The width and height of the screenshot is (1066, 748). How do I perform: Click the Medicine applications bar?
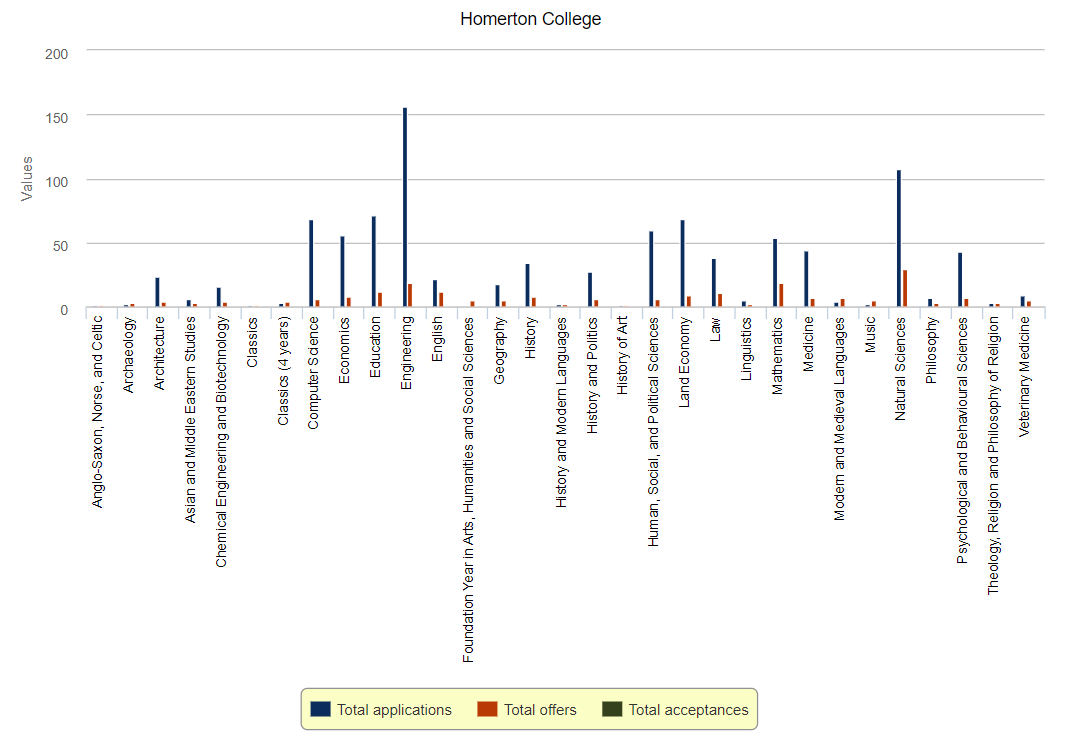pos(806,279)
